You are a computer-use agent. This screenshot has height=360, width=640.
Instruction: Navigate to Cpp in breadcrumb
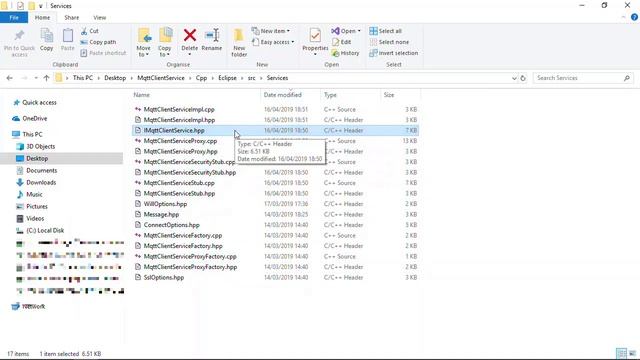pos(201,78)
